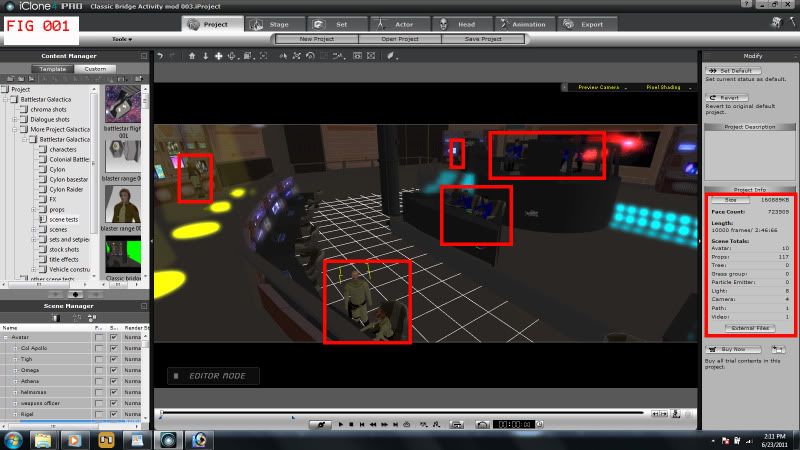This screenshot has height=450, width=800.
Task: Click the clock icon beside timecode
Action: pos(540,424)
